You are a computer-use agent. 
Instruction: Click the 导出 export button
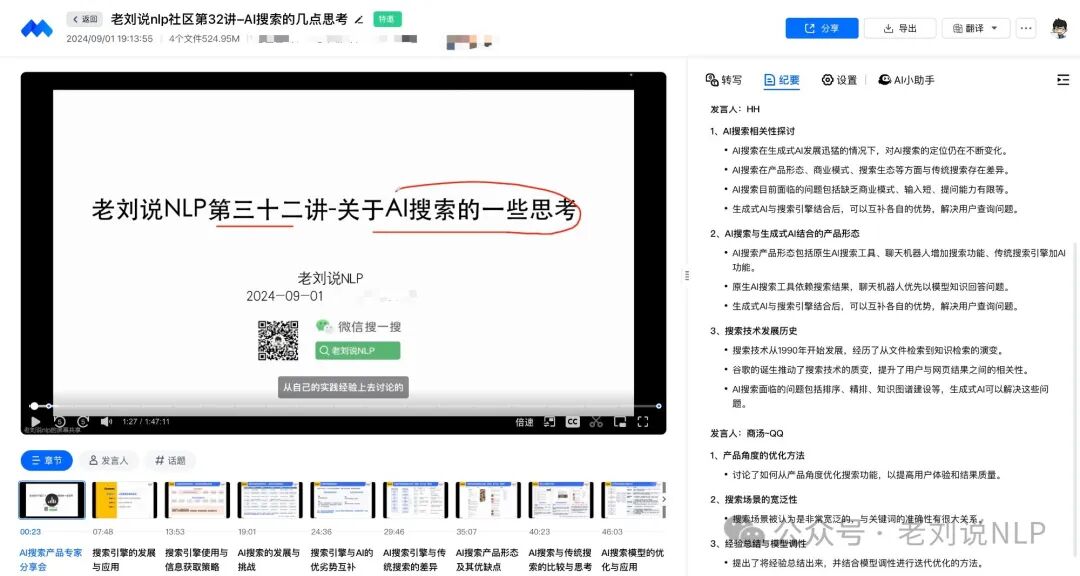900,28
